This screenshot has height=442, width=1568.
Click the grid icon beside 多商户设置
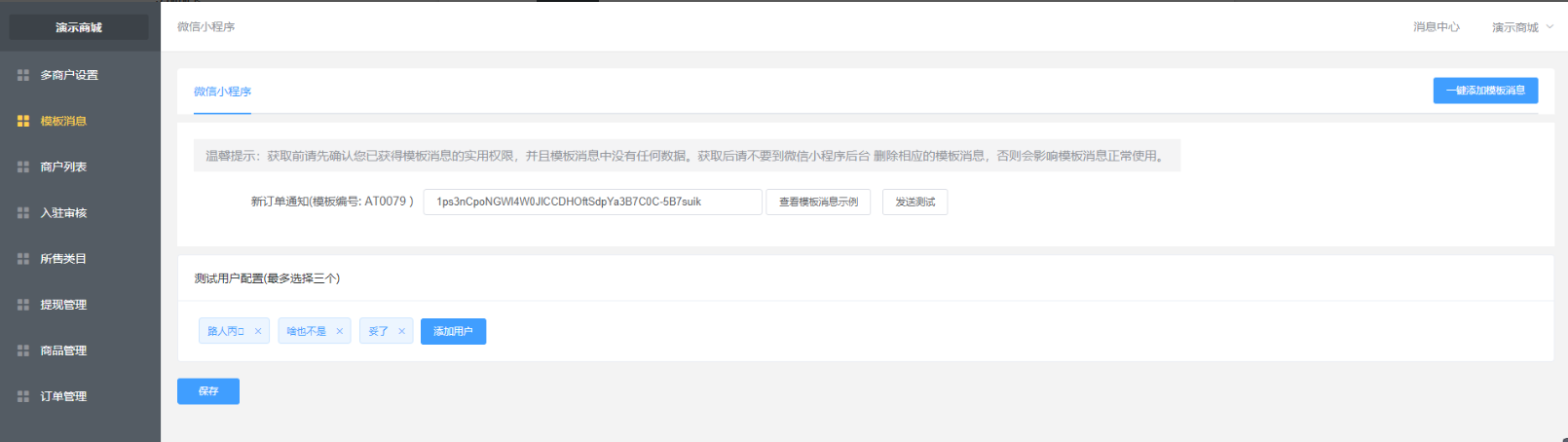(x=23, y=75)
